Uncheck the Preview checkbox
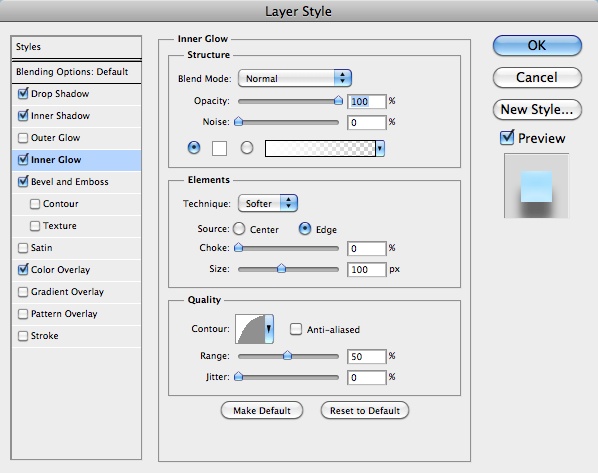The image size is (598, 473). (507, 138)
